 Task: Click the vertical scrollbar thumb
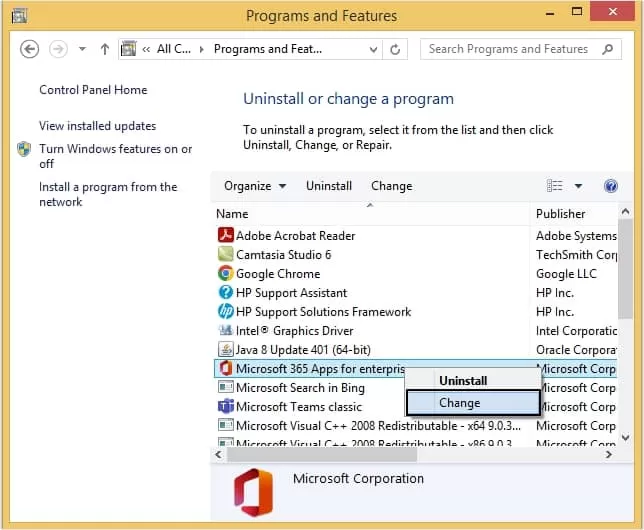(x=626, y=269)
